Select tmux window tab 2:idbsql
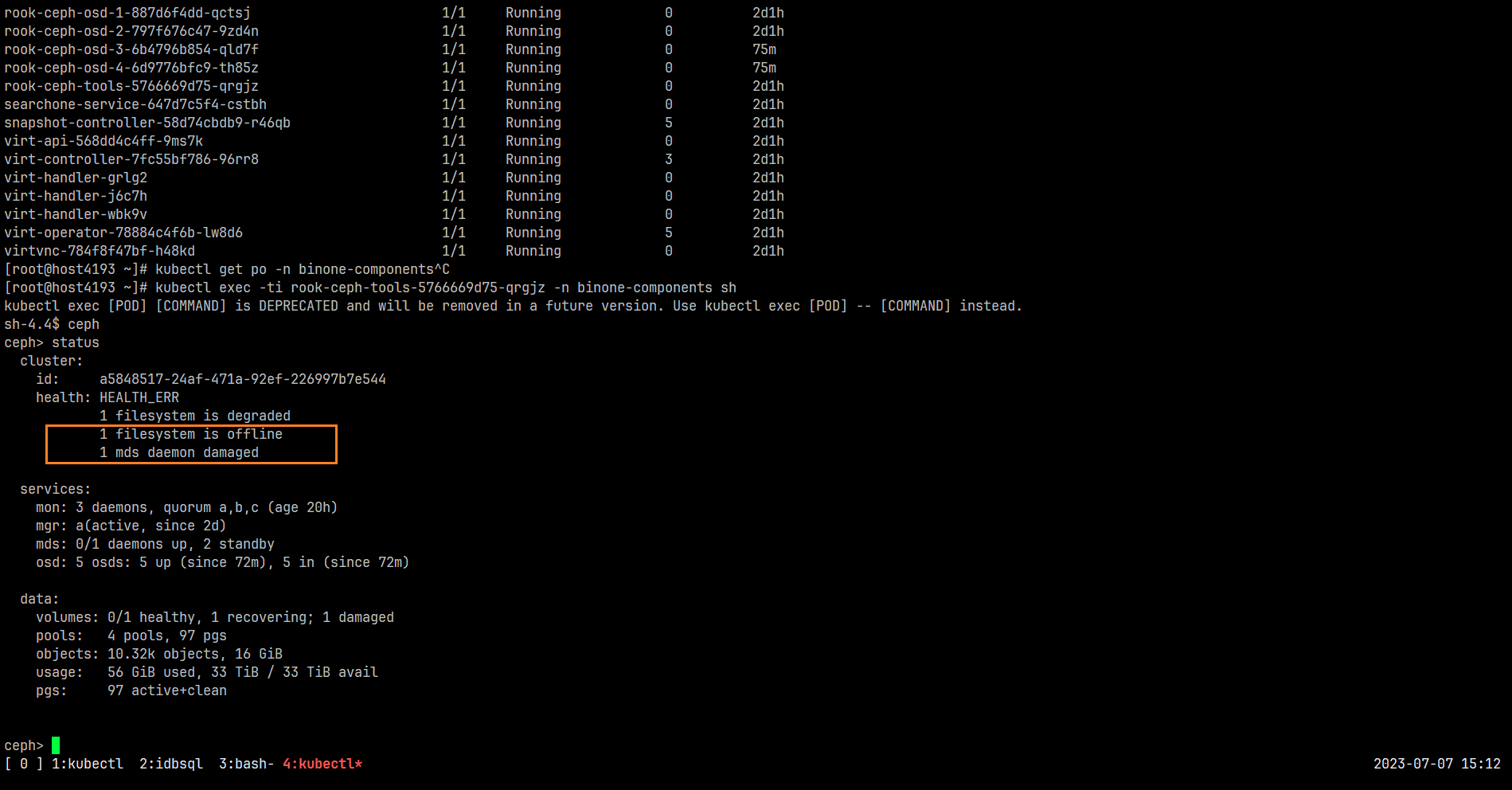The image size is (1512, 790). coord(171,764)
